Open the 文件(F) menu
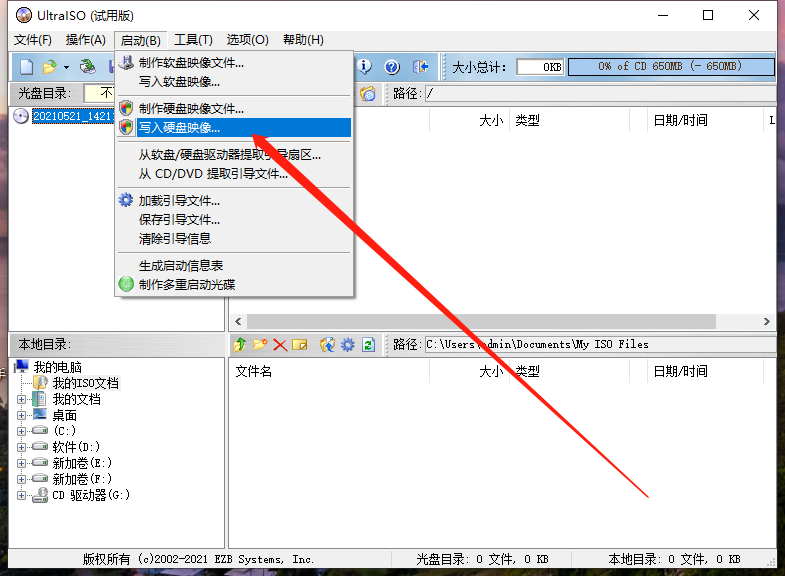Image resolution: width=785 pixels, height=576 pixels. tap(33, 40)
